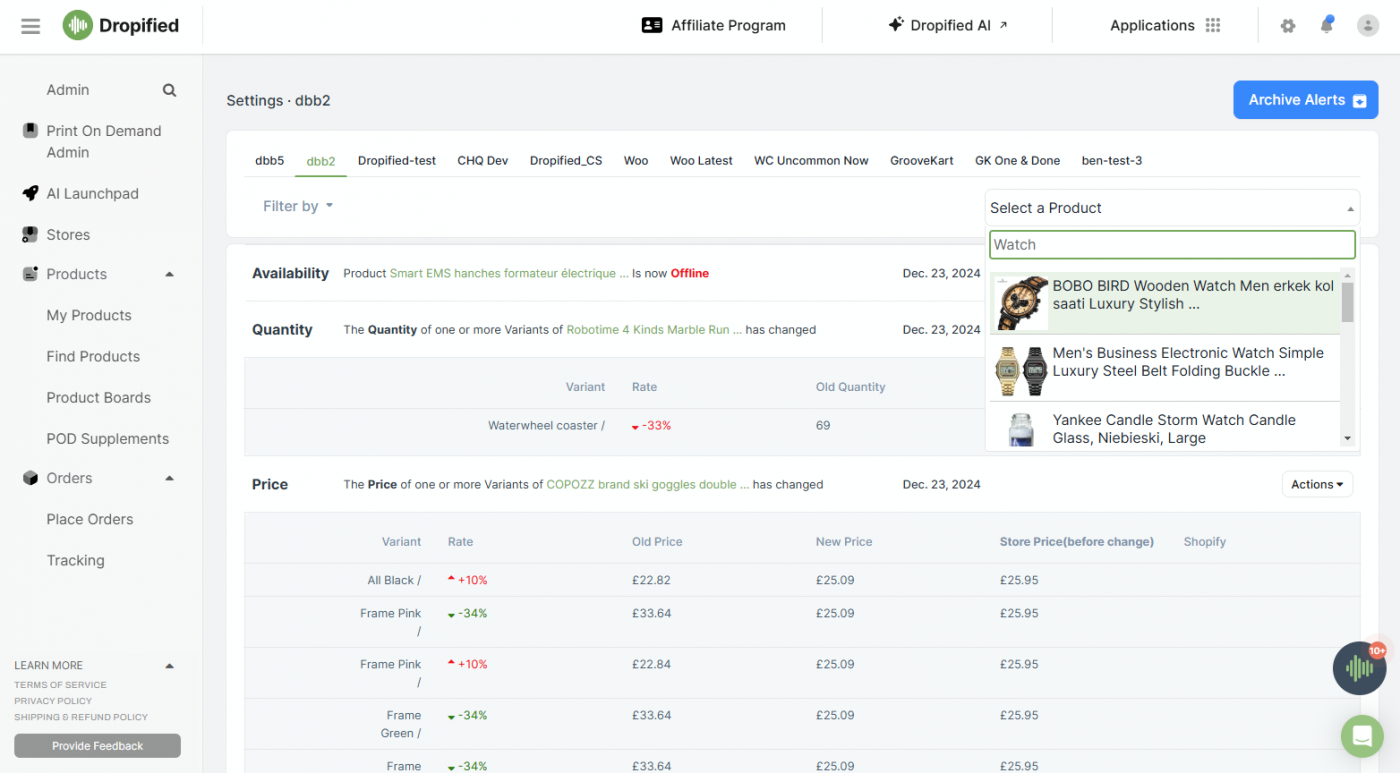Click the Dropified logo
1400x773 pixels.
pyautogui.click(x=121, y=26)
